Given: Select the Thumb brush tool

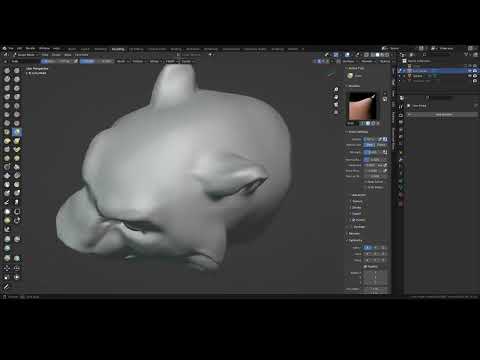Looking at the screenshot, I should (x=7, y=150).
